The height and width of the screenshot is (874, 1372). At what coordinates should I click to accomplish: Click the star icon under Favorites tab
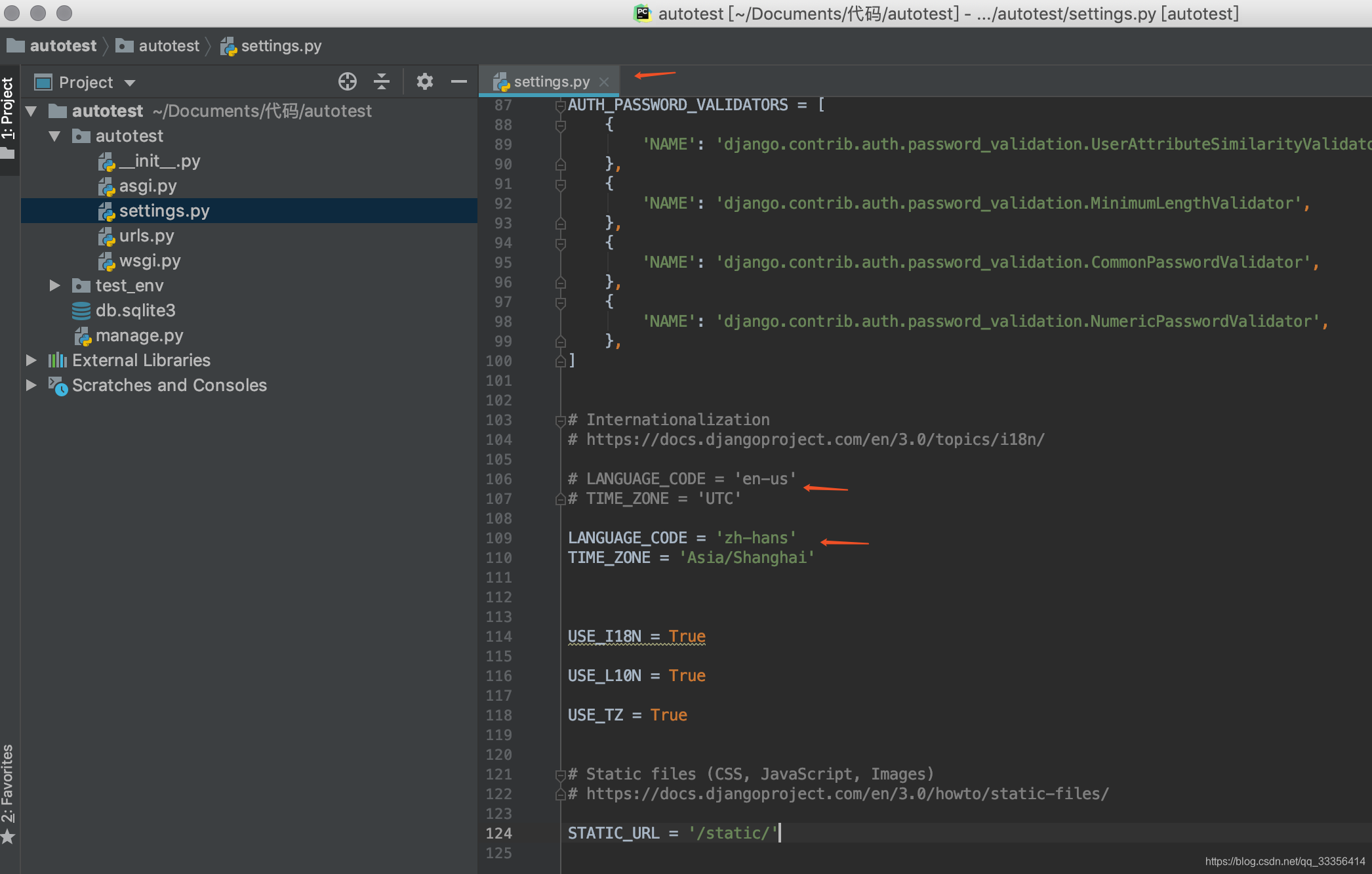[8, 837]
